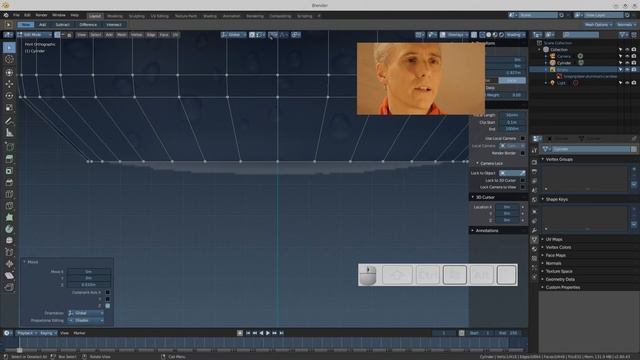640x360 pixels.
Task: Open the File menu
Action: (x=16, y=16)
